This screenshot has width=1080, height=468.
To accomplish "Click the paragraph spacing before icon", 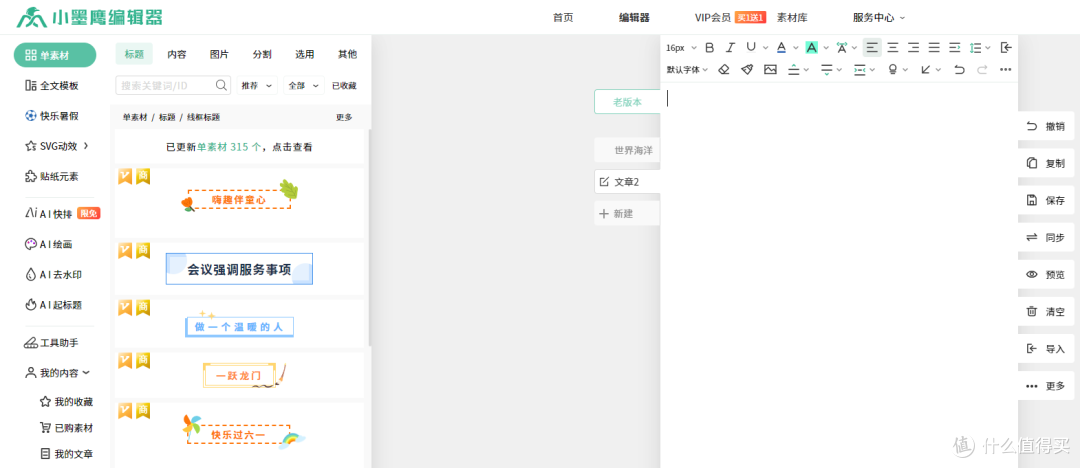I will click(x=793, y=70).
